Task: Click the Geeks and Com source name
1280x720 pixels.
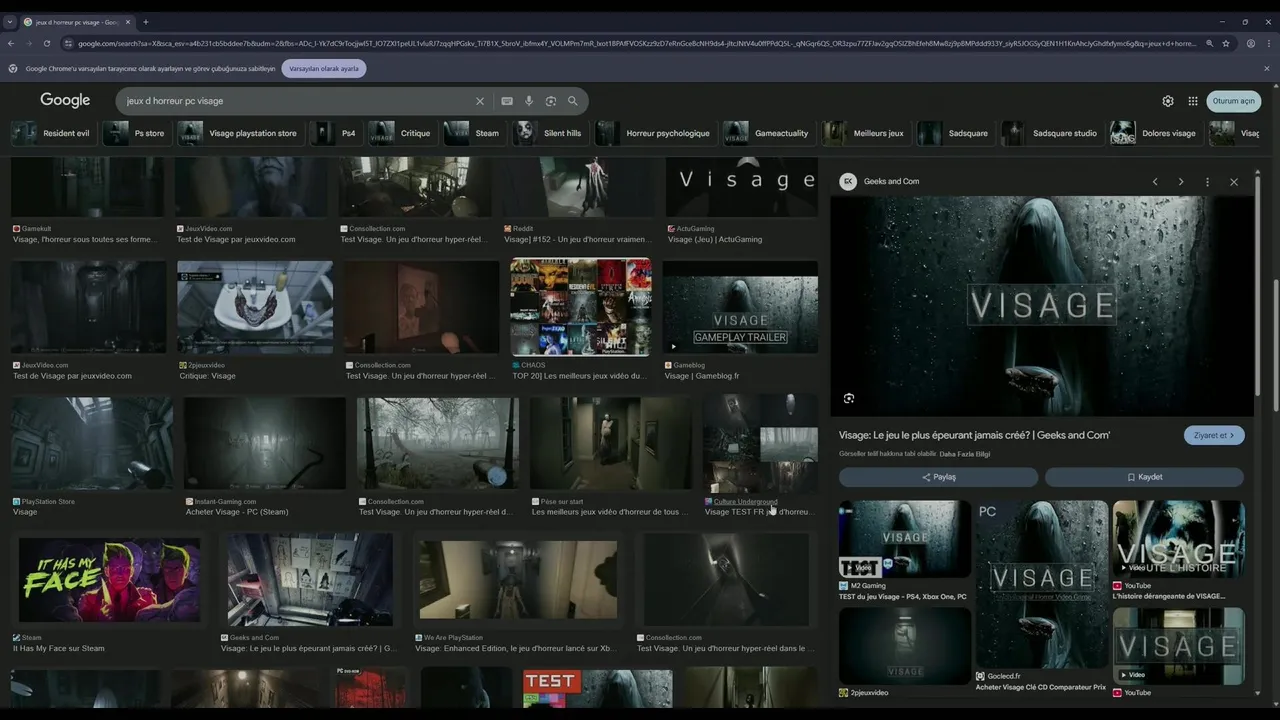Action: pos(891,182)
